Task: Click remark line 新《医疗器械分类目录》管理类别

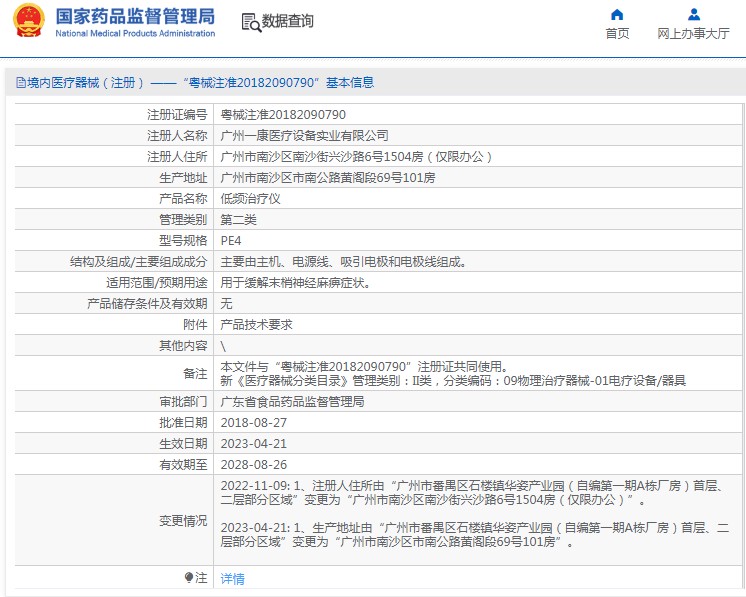Action: 453,380
